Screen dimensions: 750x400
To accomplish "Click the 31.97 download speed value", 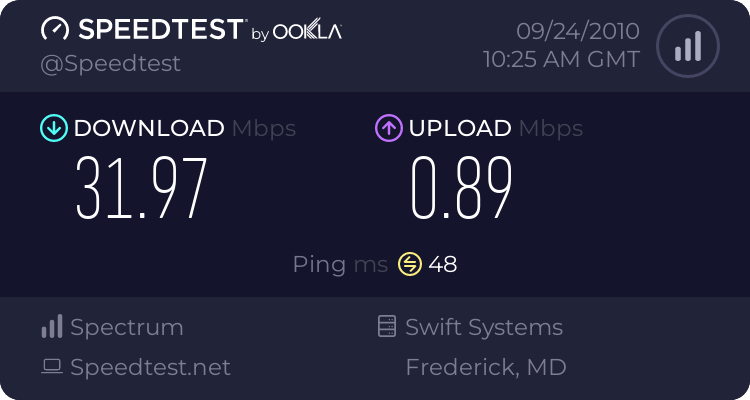I will pyautogui.click(x=142, y=188).
